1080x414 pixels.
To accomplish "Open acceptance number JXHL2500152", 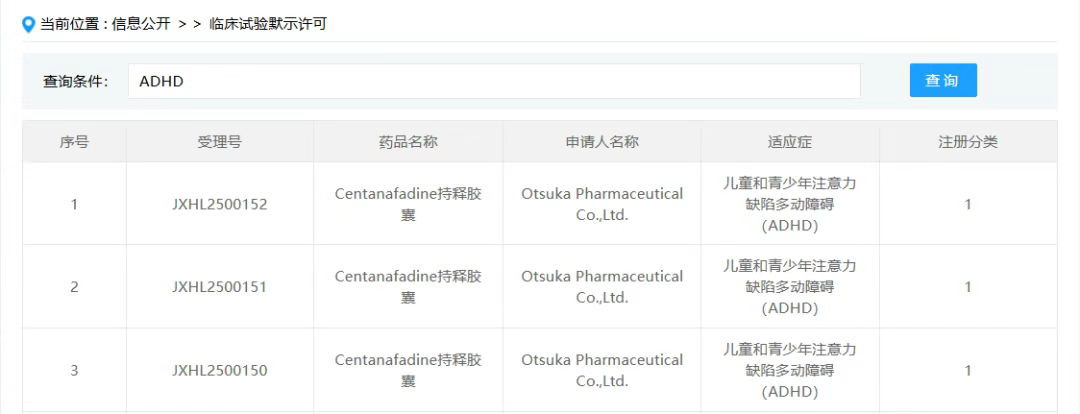I will coord(219,204).
